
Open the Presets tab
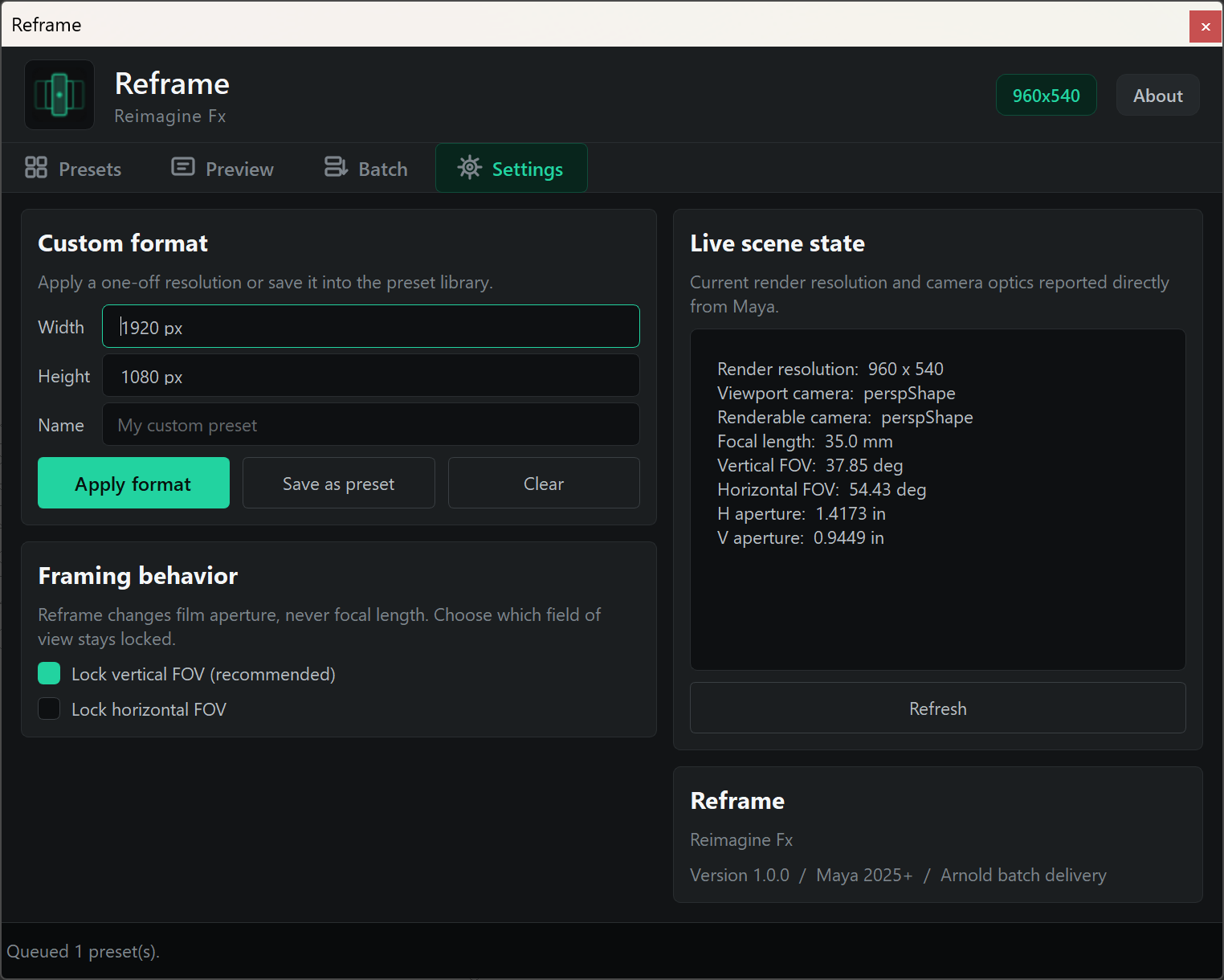[73, 168]
